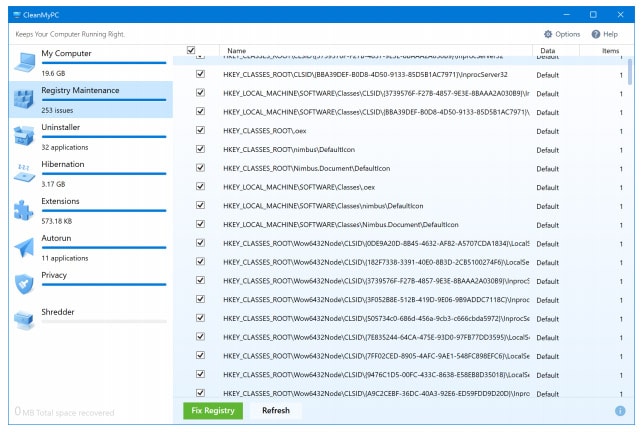The width and height of the screenshot is (642, 432).
Task: Click the '573.18 KB' Extensions size label
Action: pyautogui.click(x=57, y=221)
